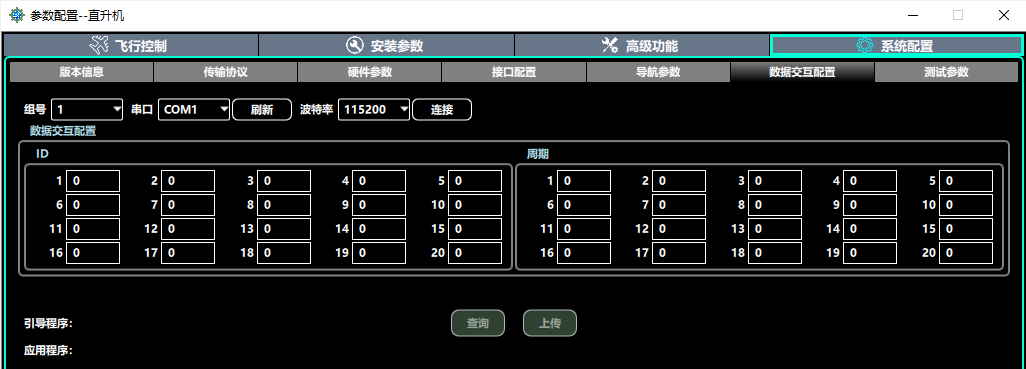Click the 周期 field number 9
Image resolution: width=1026 pixels, height=369 pixels.
point(870,205)
